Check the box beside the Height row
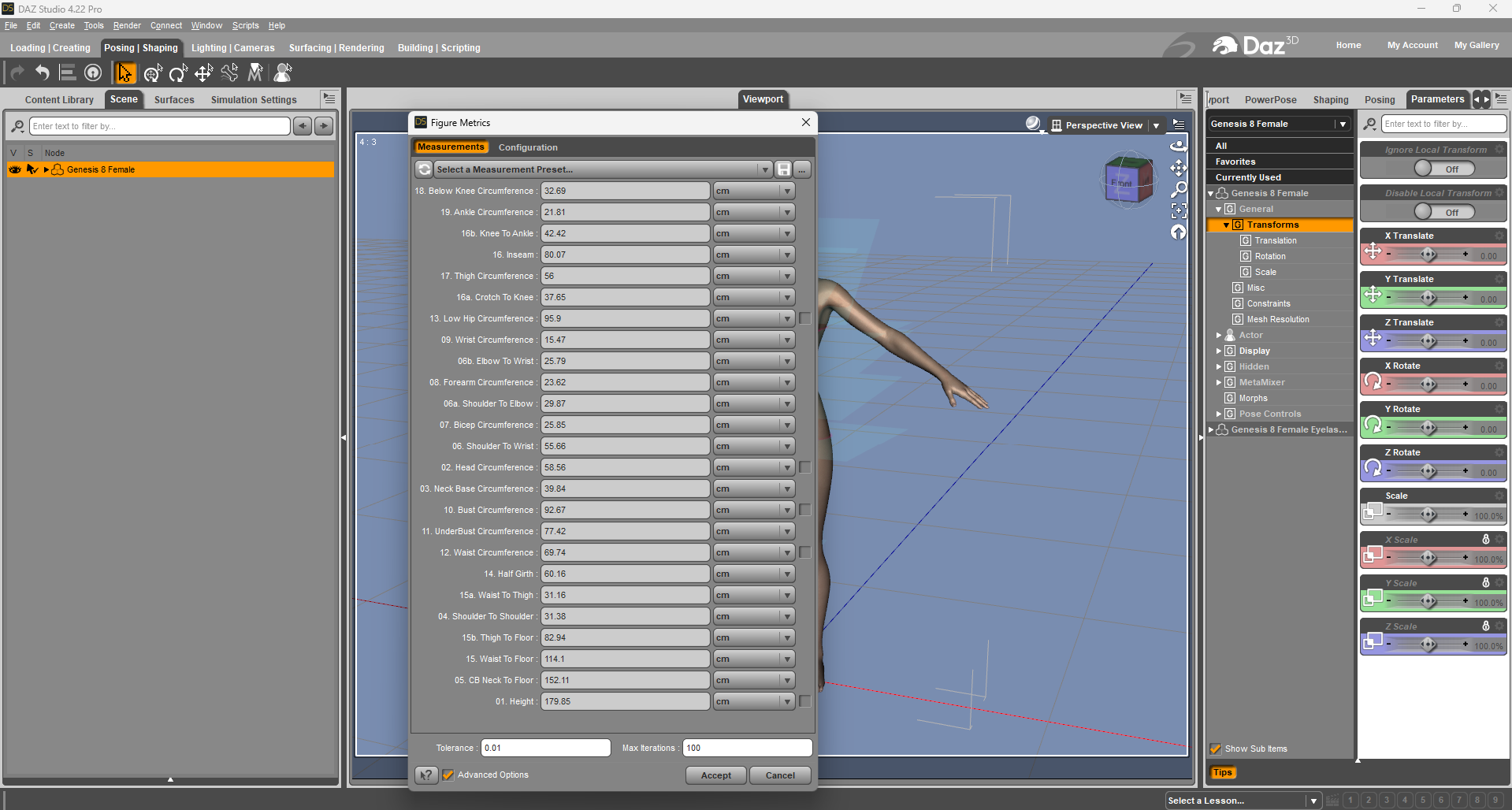 point(805,701)
